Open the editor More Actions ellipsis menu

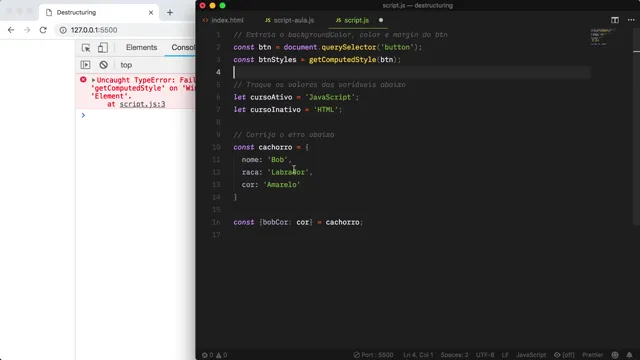click(x=631, y=20)
